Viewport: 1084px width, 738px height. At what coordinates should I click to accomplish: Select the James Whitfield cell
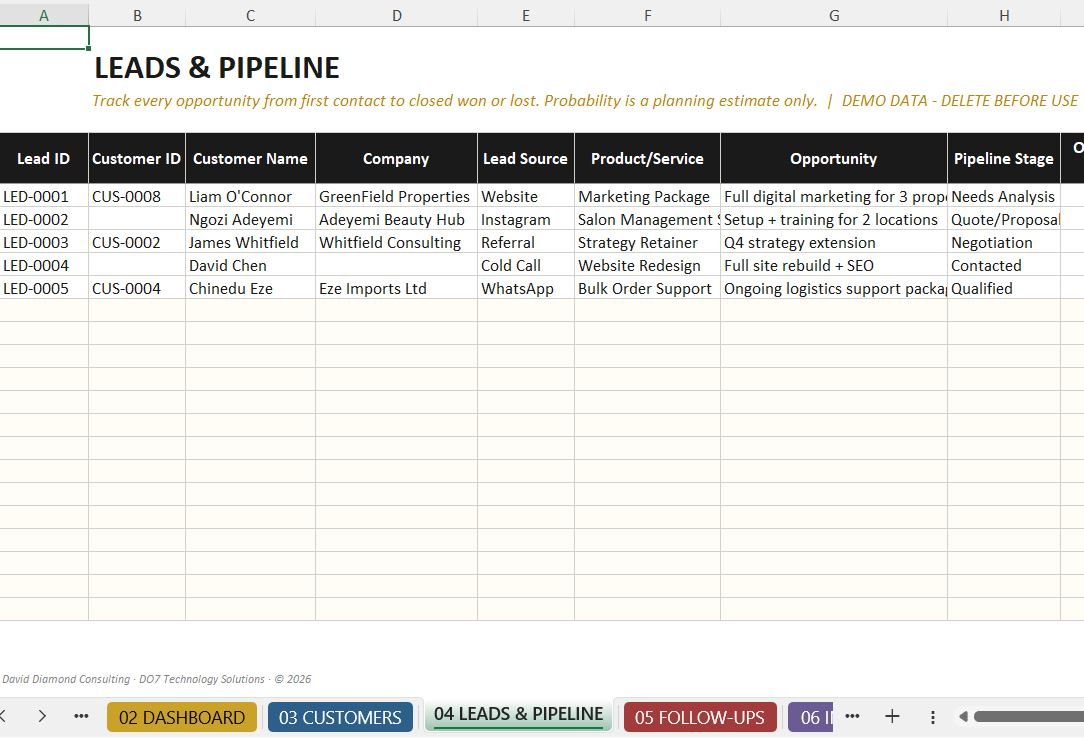250,243
